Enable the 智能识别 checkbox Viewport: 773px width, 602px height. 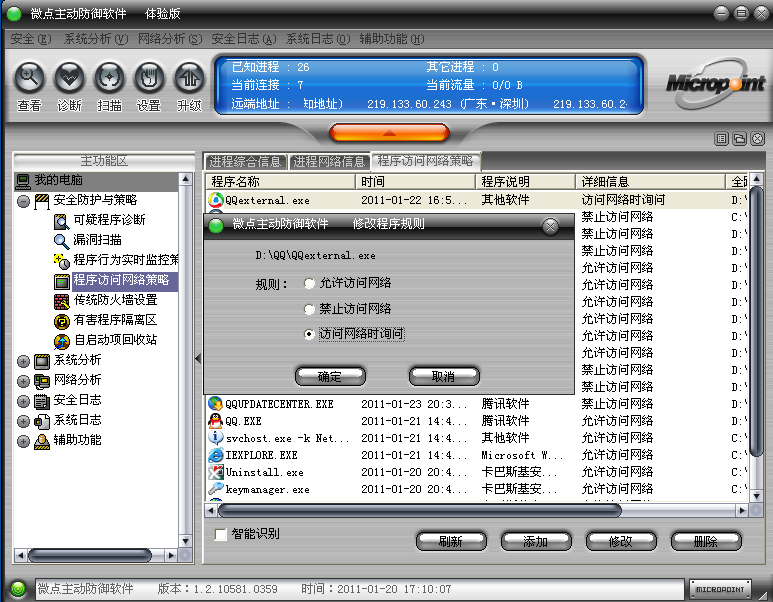(220, 534)
